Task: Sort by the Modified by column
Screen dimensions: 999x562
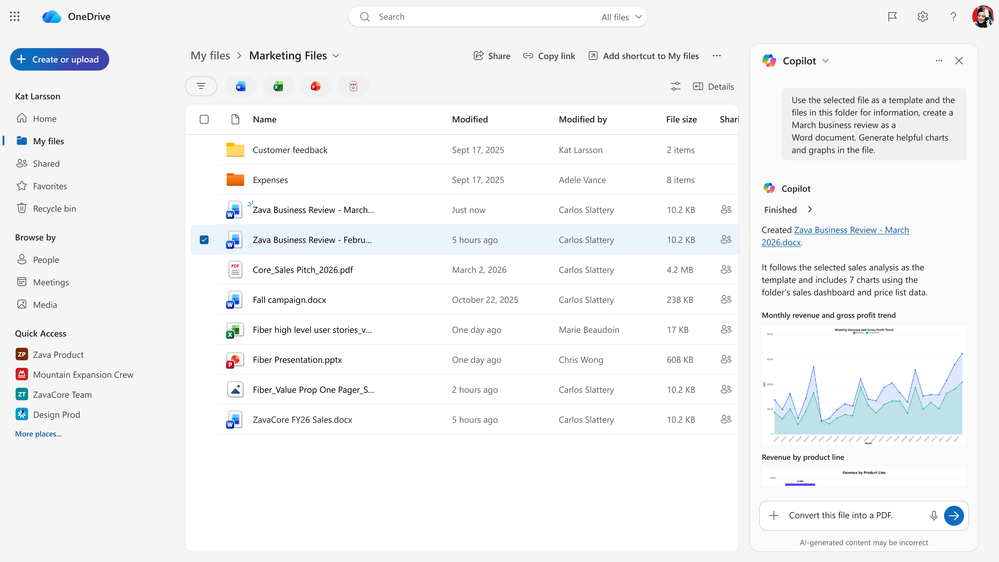Action: (x=582, y=119)
